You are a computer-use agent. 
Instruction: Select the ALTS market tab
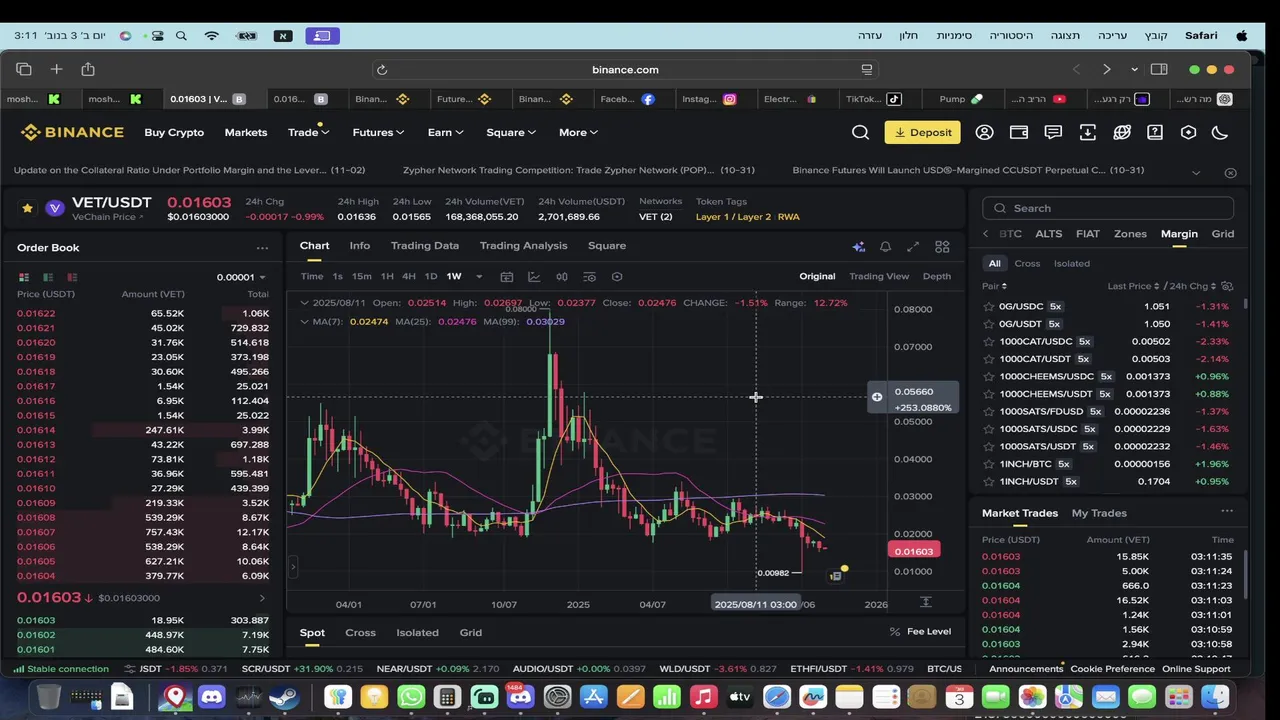1049,234
